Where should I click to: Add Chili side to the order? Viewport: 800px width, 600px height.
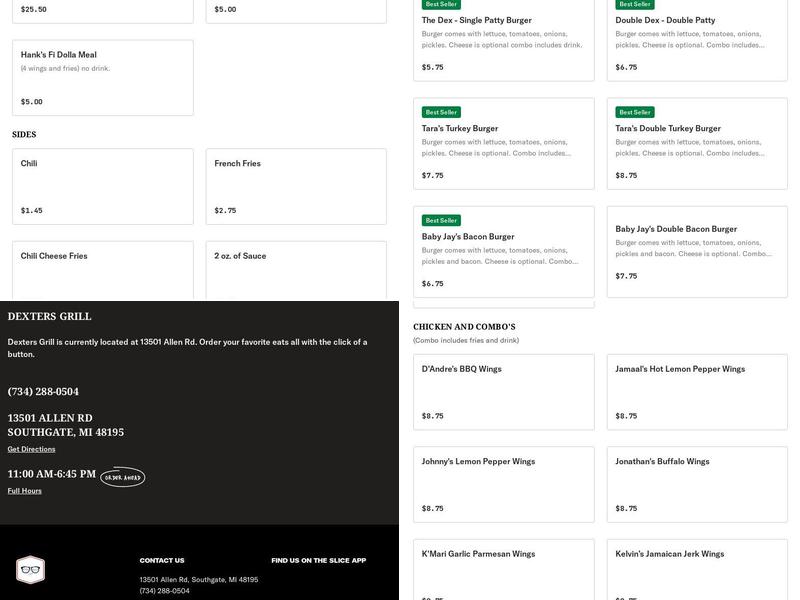click(102, 186)
